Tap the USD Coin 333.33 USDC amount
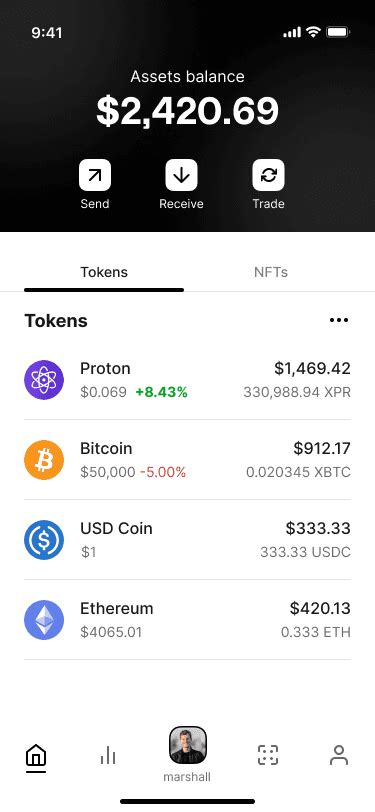This screenshot has height=812, width=375. pos(305,552)
